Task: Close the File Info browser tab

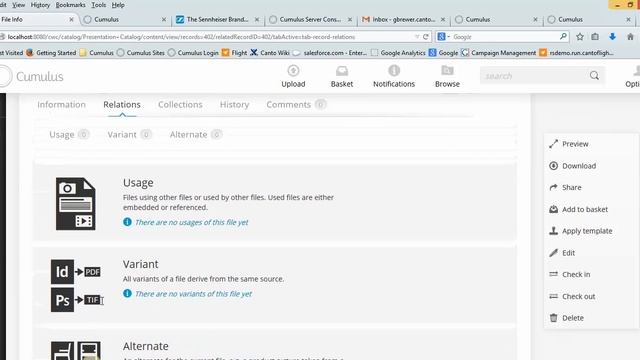Action: [x=71, y=19]
